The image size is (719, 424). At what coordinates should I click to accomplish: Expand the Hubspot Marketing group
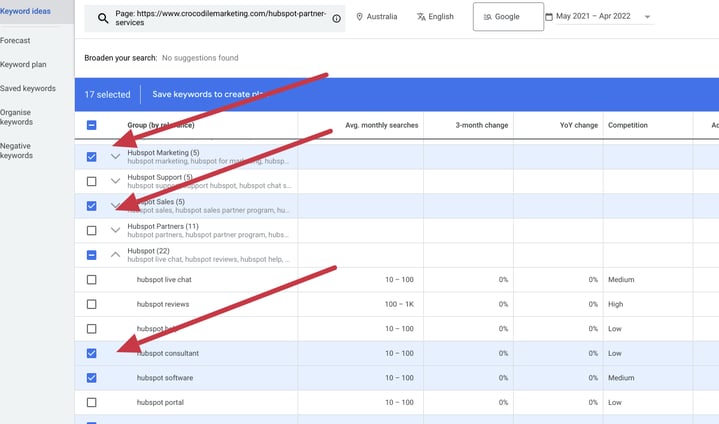116,157
